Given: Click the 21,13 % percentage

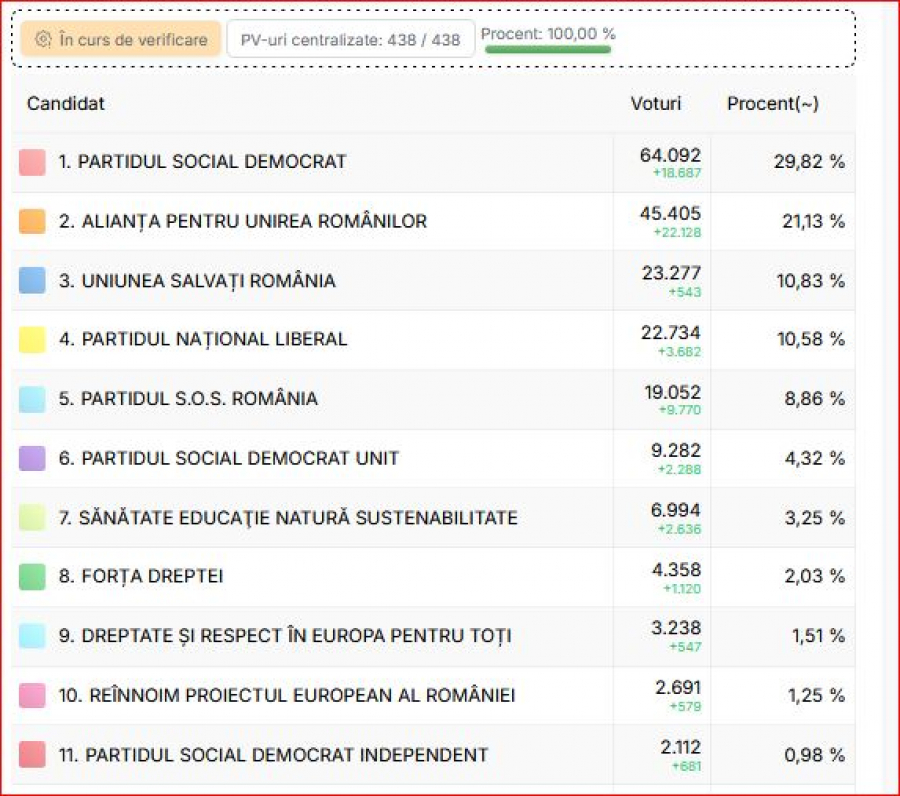Looking at the screenshot, I should click(x=813, y=222).
